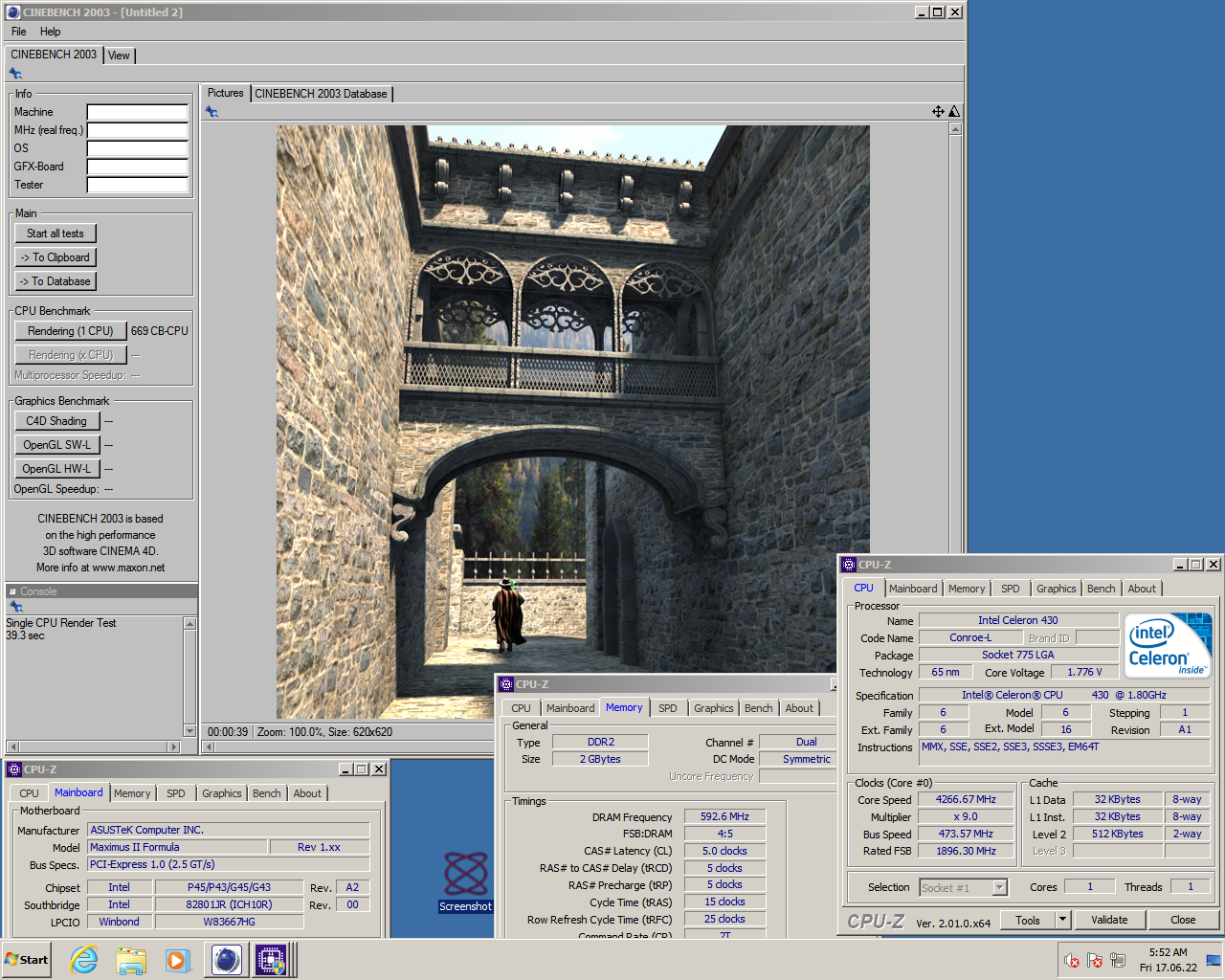Click the To Clipboard button
The image size is (1225, 980).
coord(56,257)
